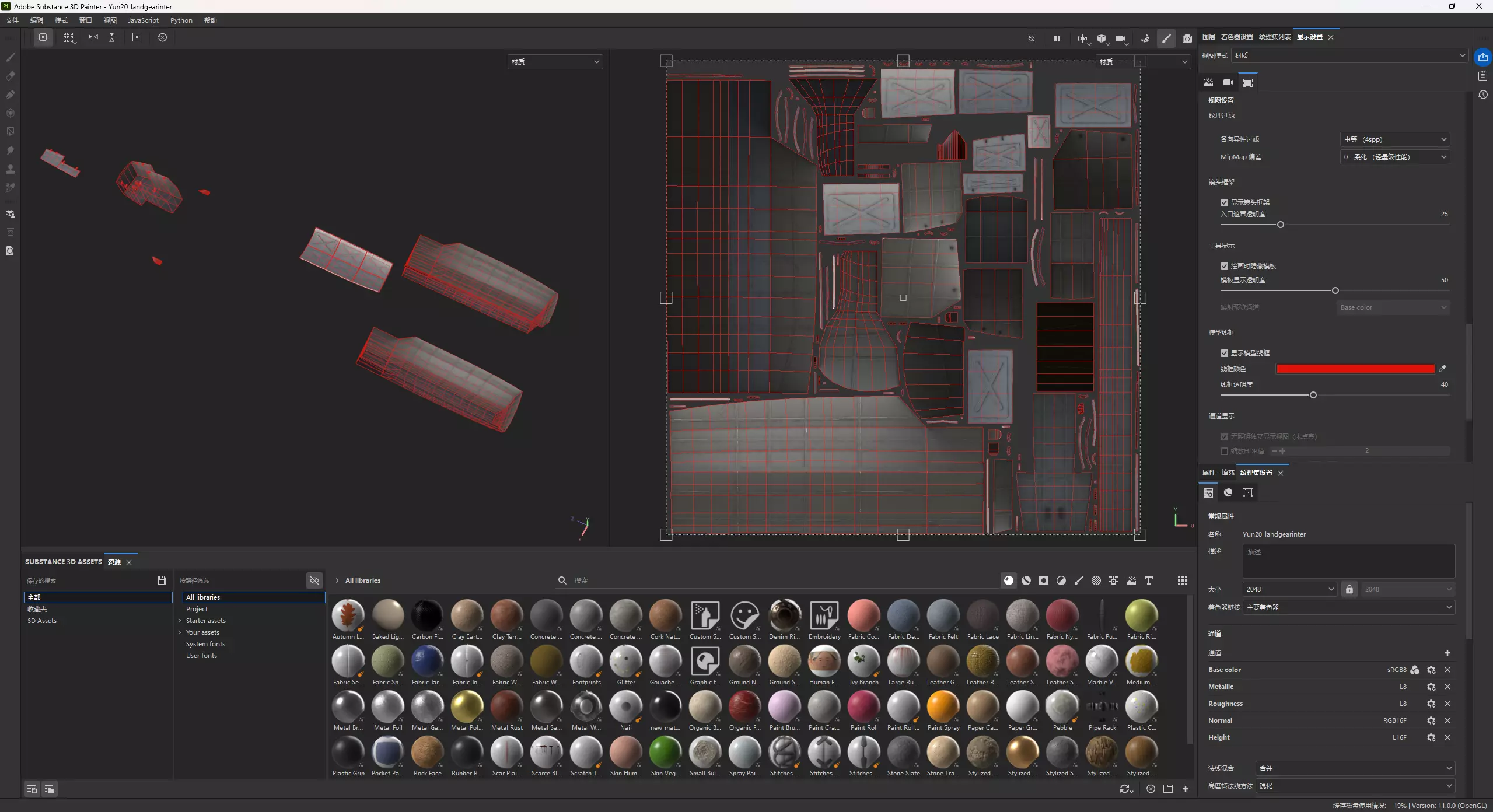Filter assets by Fonts icon
The height and width of the screenshot is (812, 1493).
pos(1148,580)
